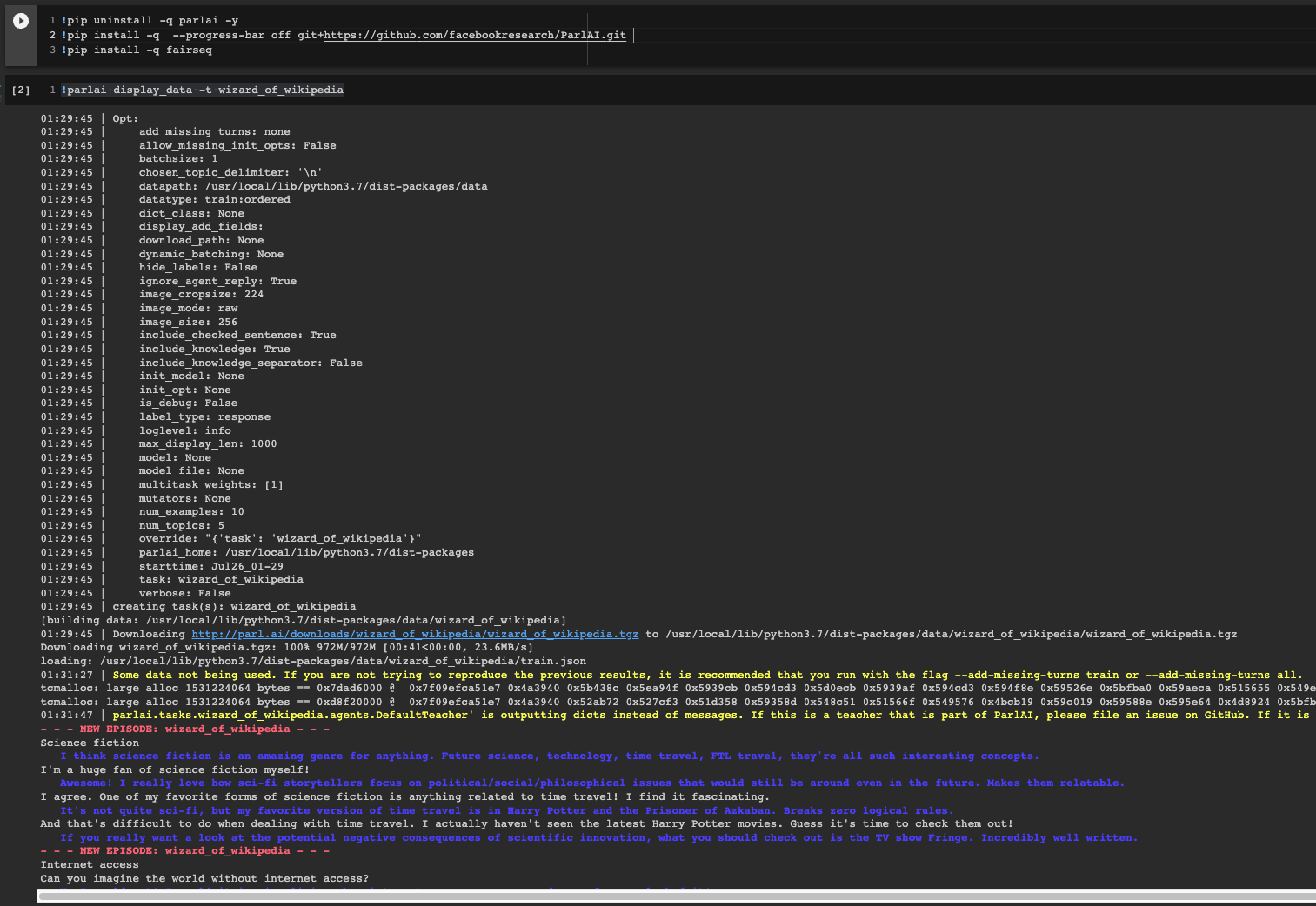This screenshot has height=906, width=1316.
Task: Click the 'loading: ... train.json' output line
Action: 313,661
